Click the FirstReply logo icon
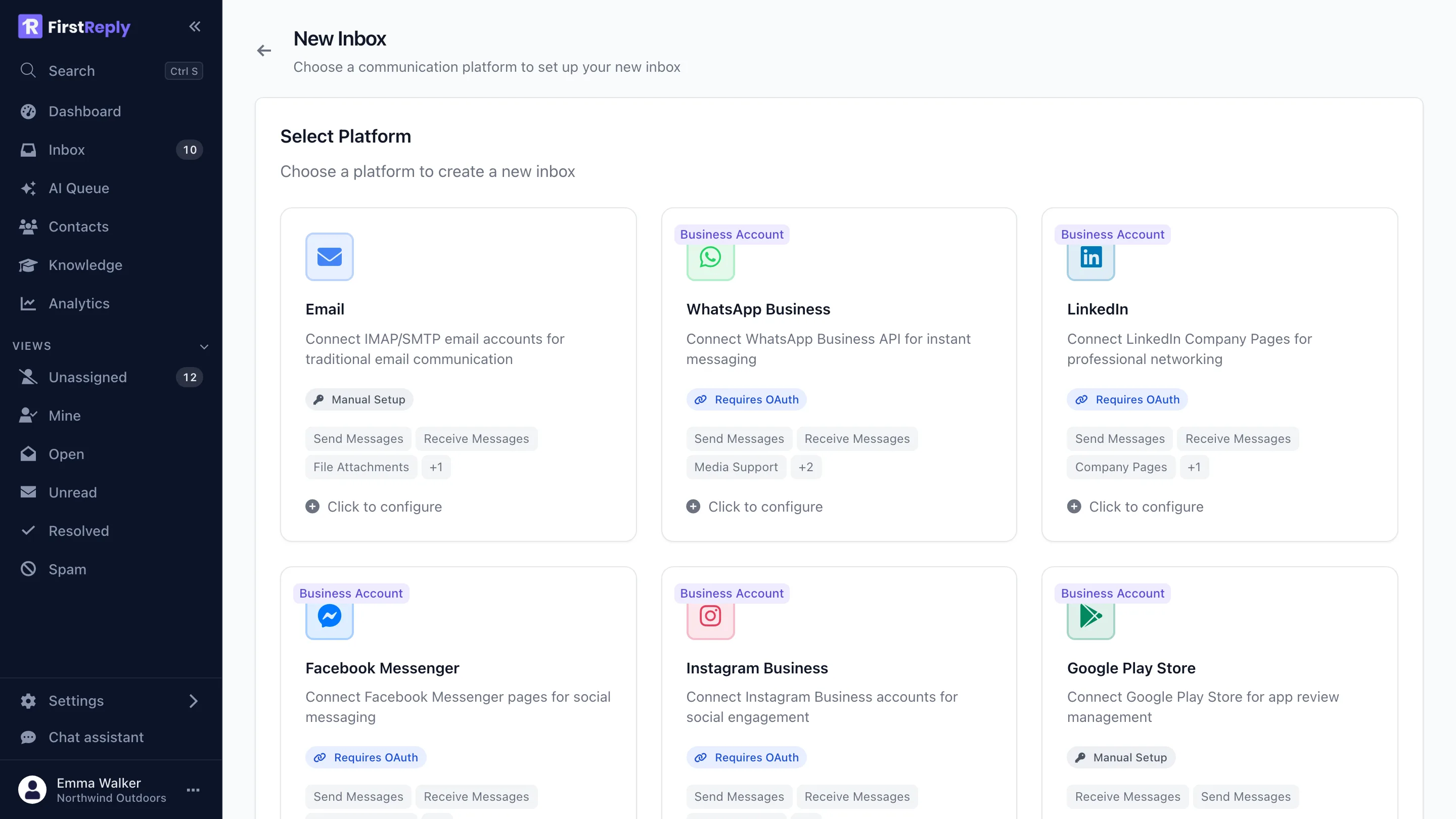The image size is (1456, 819). (30, 27)
